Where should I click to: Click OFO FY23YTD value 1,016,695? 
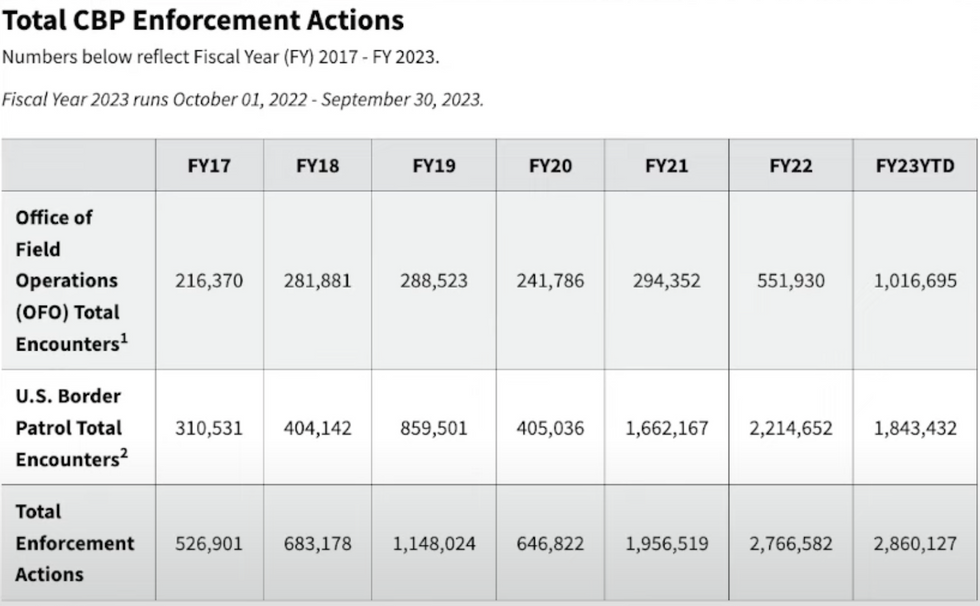point(915,281)
